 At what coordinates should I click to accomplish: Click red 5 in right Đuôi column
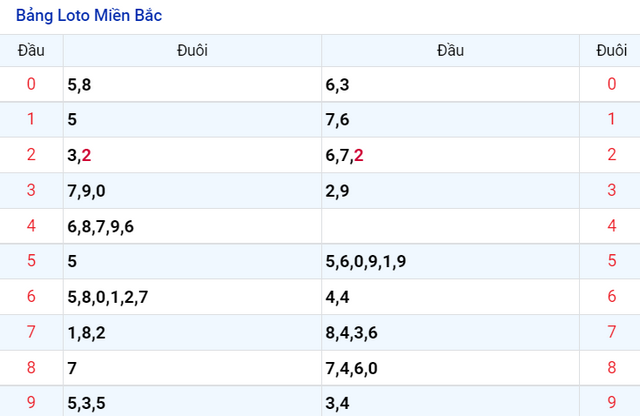pyautogui.click(x=611, y=261)
